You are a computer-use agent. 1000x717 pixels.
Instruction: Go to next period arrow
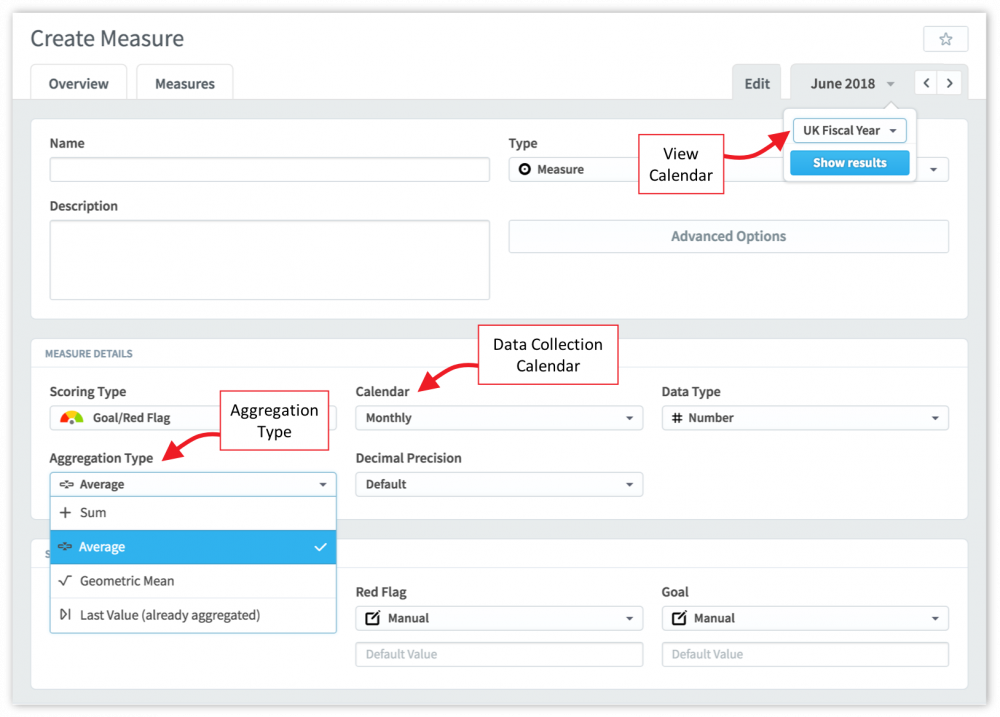tap(950, 83)
